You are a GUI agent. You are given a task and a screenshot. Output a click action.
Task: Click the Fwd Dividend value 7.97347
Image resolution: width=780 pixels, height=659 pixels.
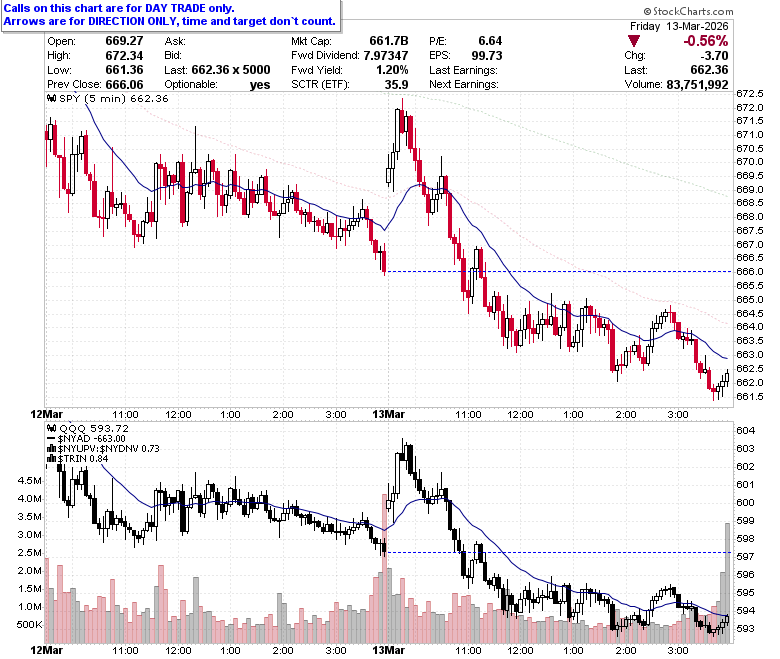click(386, 55)
